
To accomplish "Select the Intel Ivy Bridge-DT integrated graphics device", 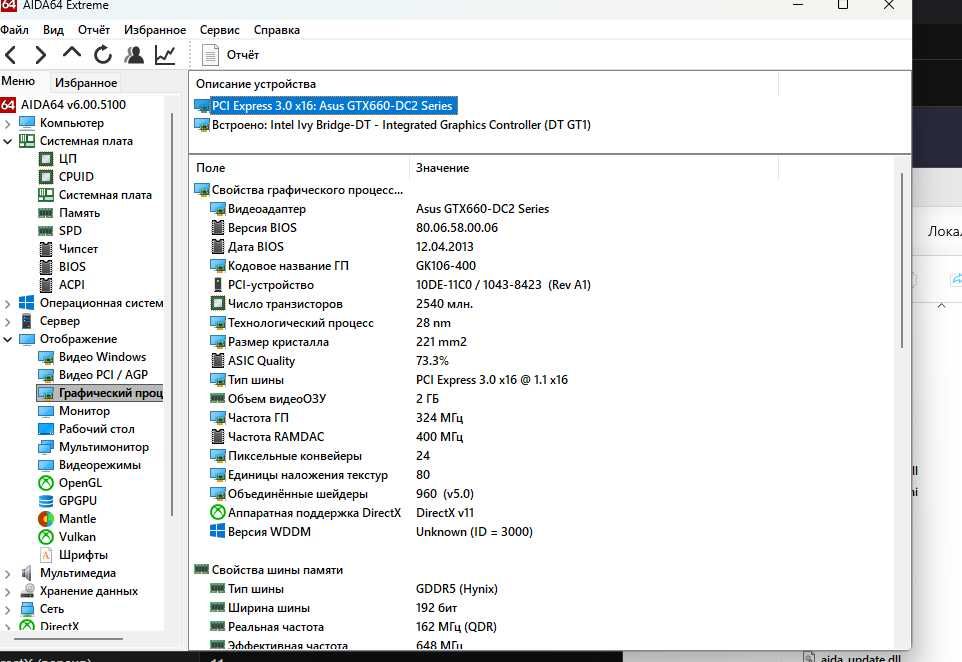I will pos(393,125).
